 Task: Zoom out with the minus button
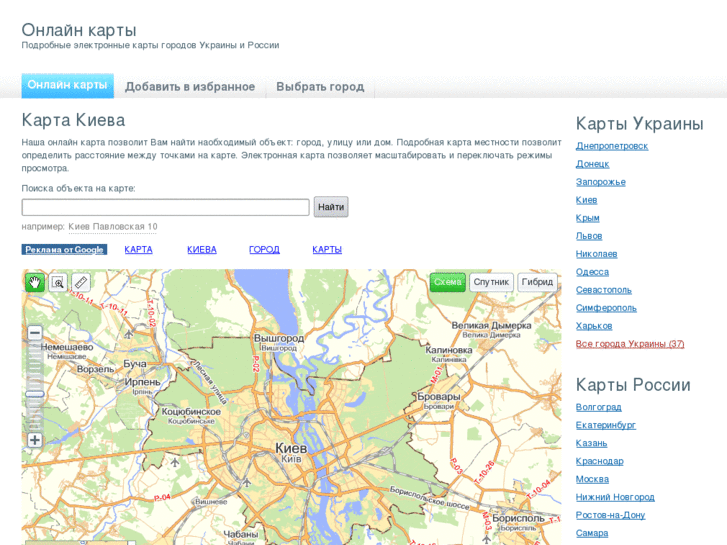pyautogui.click(x=35, y=333)
